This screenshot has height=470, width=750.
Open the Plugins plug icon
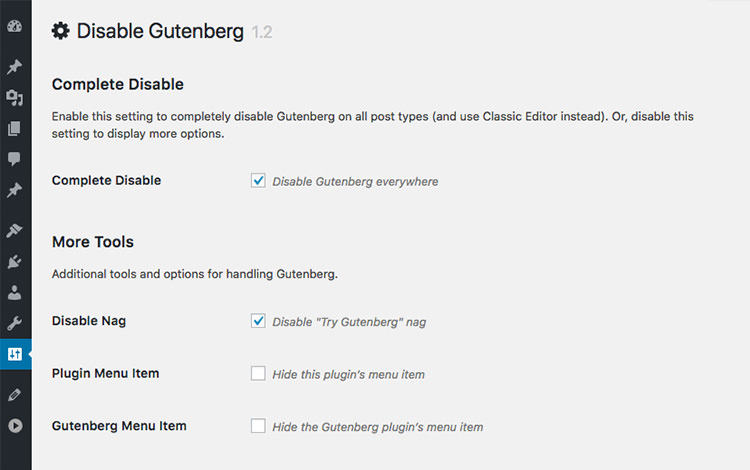click(x=15, y=262)
